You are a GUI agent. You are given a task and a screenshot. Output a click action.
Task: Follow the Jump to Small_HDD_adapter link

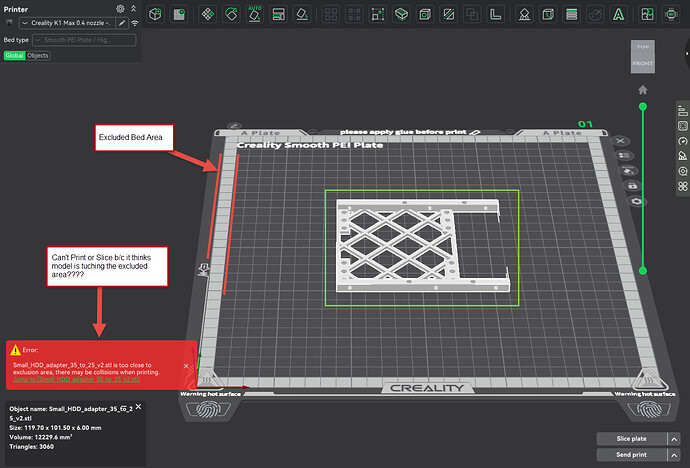[77, 379]
